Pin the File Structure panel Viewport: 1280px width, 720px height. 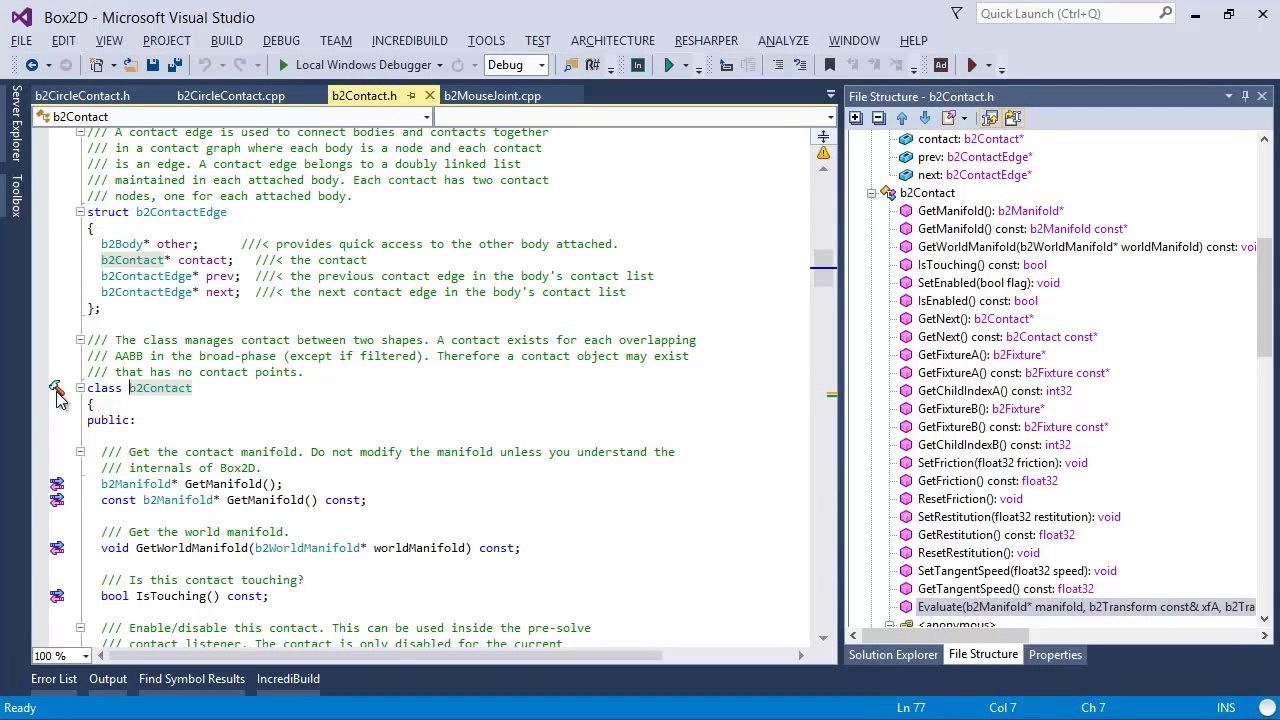coord(1245,96)
